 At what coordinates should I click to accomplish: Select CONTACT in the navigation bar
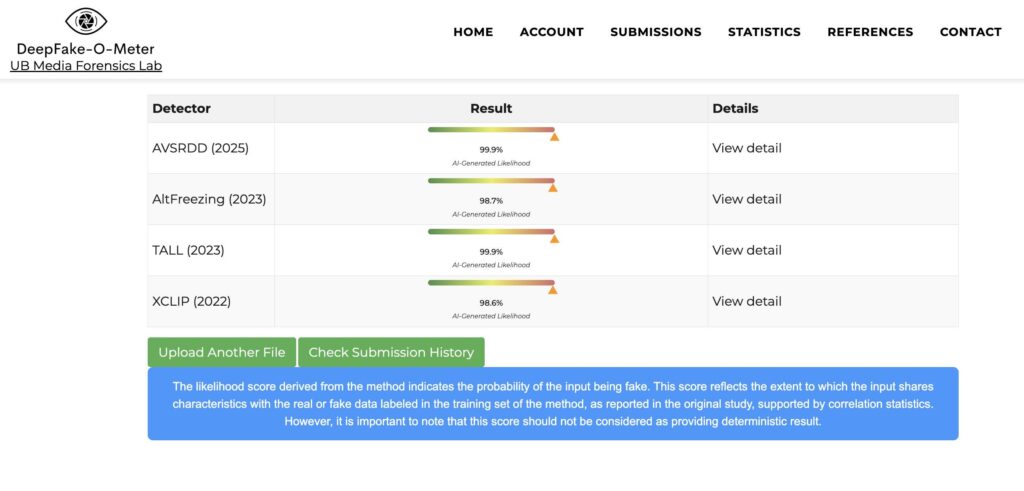[970, 32]
